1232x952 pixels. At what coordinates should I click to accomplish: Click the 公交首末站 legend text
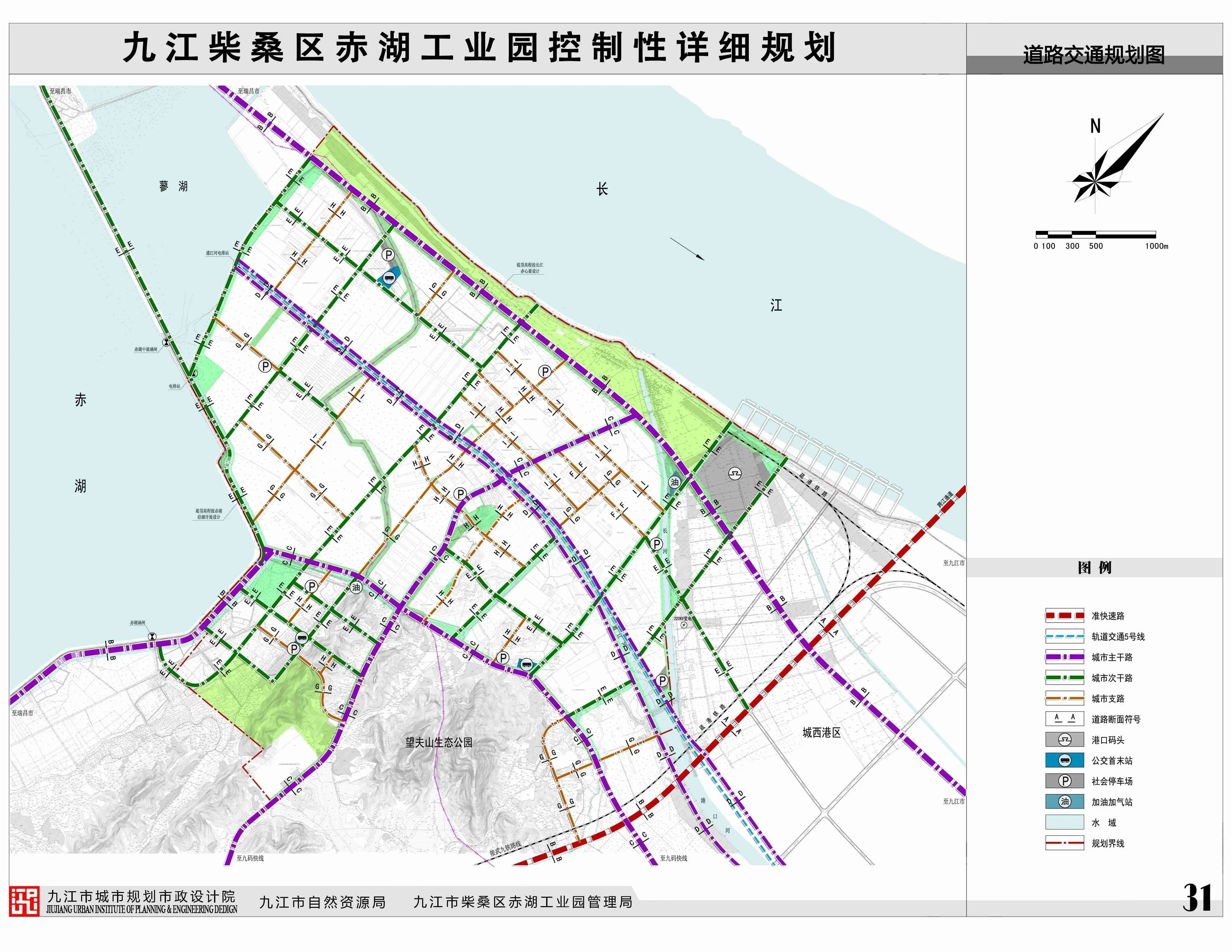pos(1112,760)
